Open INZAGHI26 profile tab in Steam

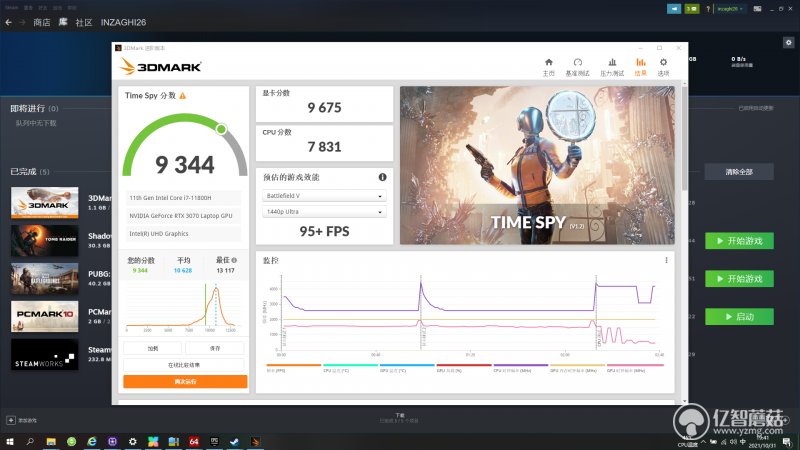pyautogui.click(x=123, y=22)
